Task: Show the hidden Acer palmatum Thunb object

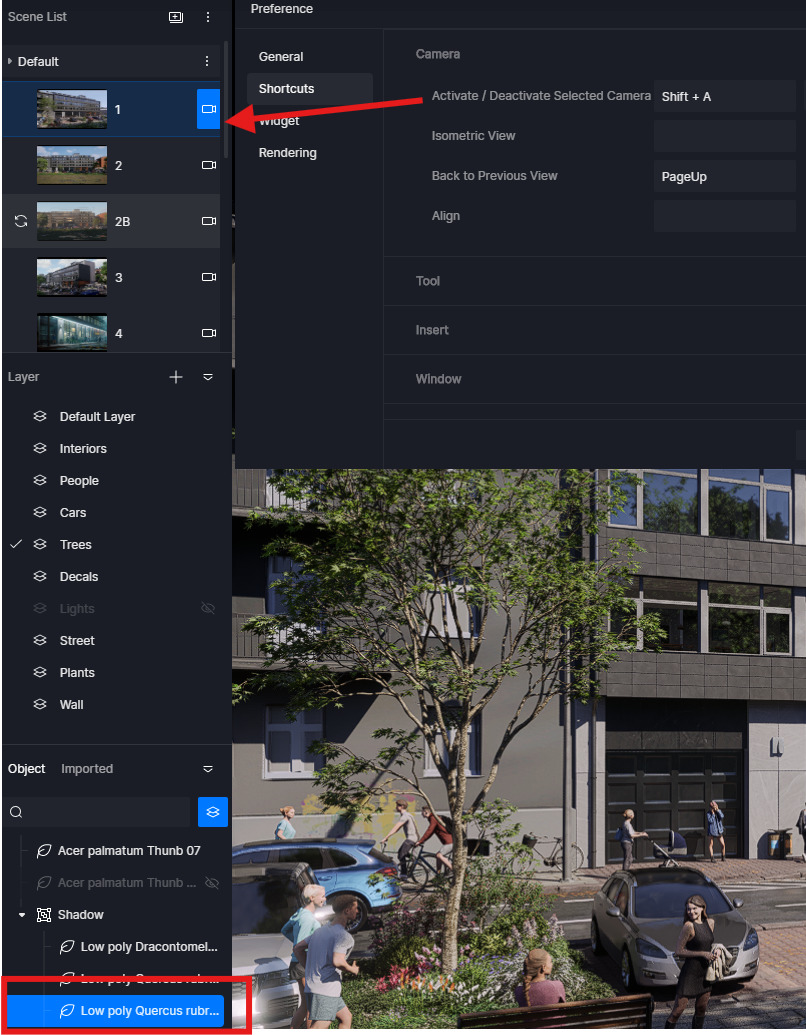Action: point(212,883)
